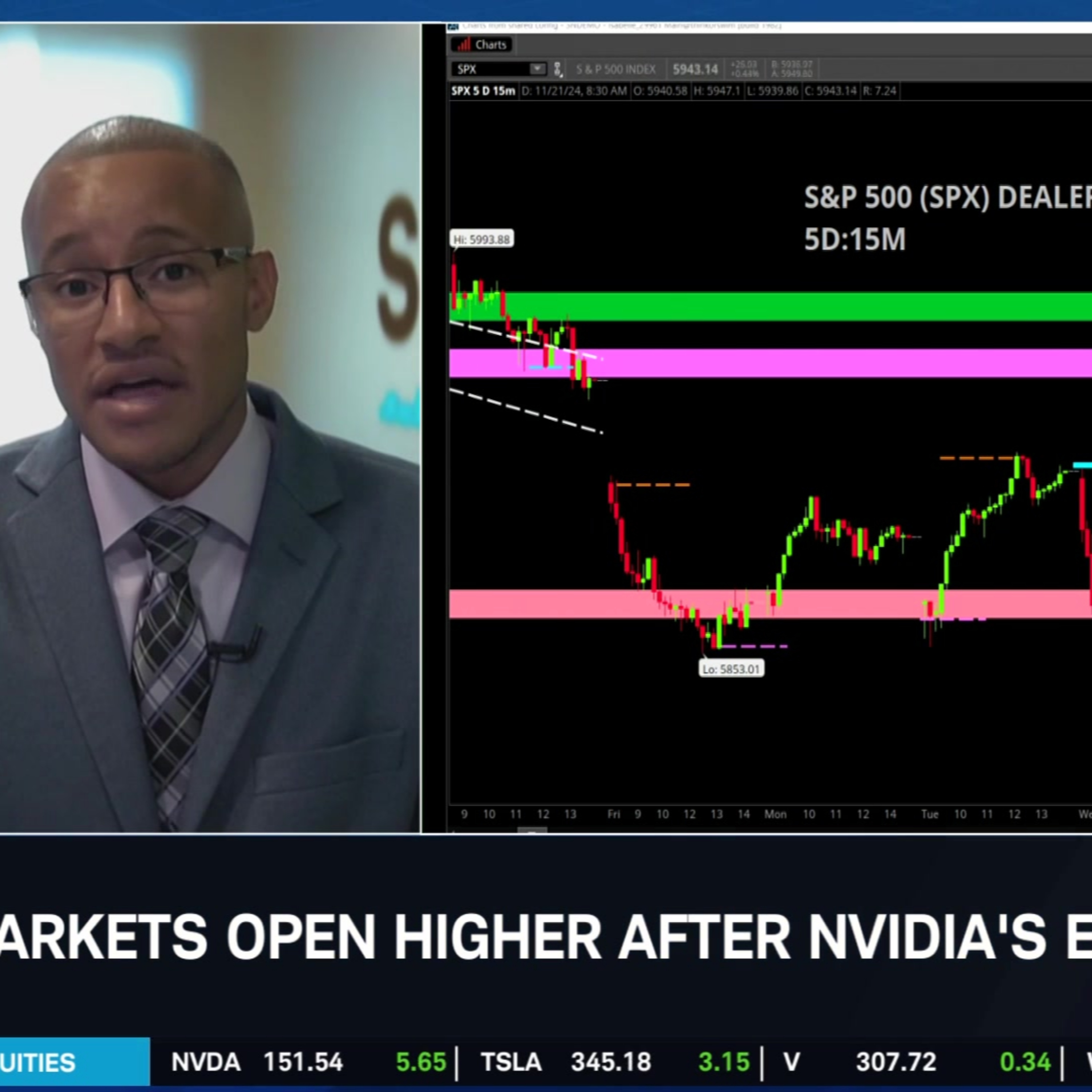Image resolution: width=1092 pixels, height=1092 pixels.
Task: Expand the SPX symbol dropdown arrow
Action: click(538, 69)
